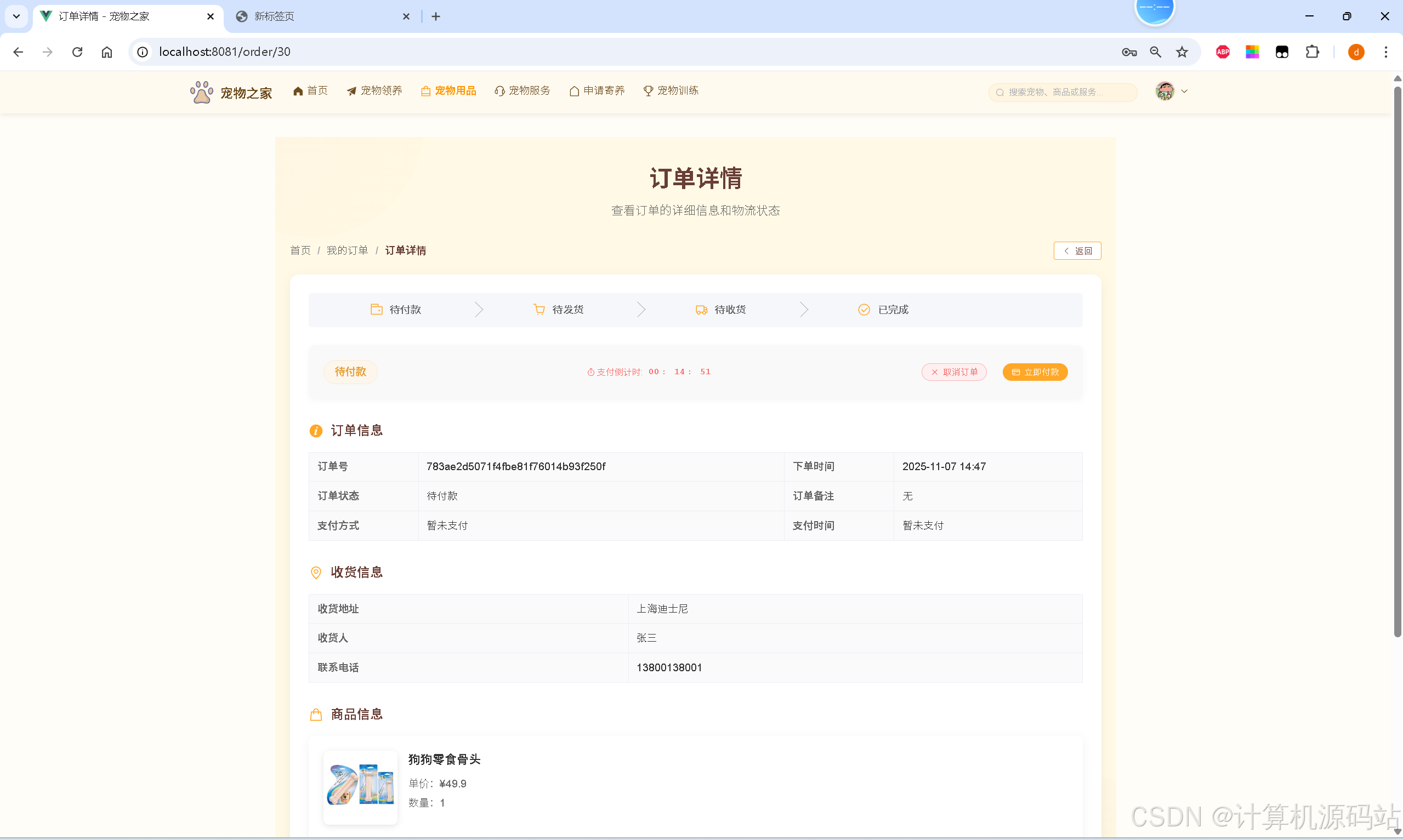Open the 申请寄养 navigation item

[x=597, y=90]
